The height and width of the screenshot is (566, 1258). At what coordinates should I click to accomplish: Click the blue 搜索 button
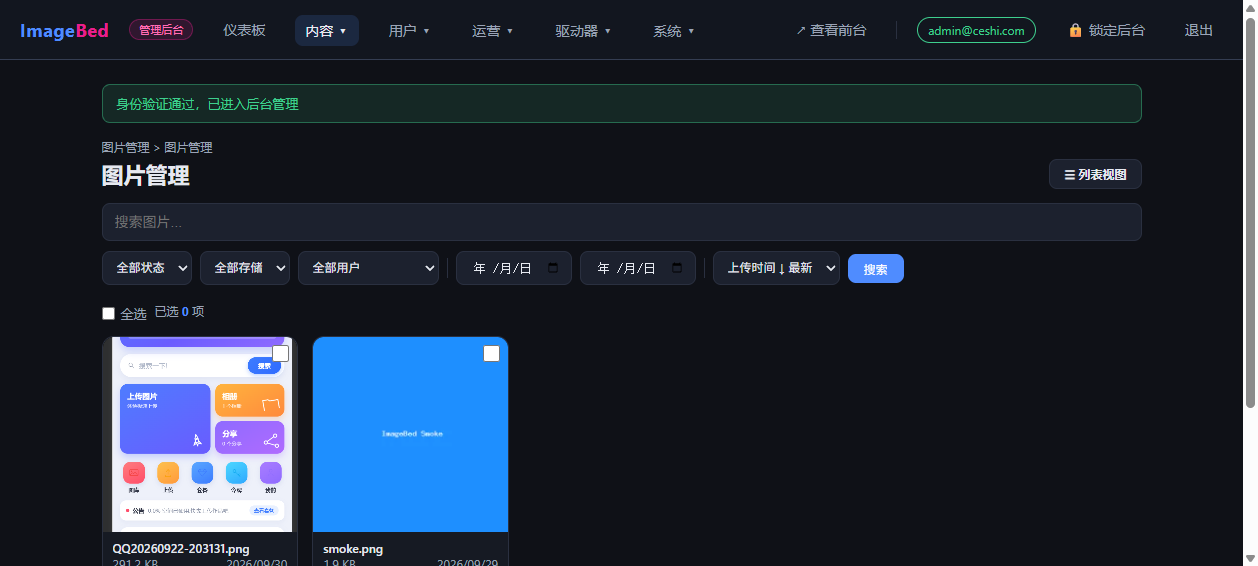click(x=876, y=269)
